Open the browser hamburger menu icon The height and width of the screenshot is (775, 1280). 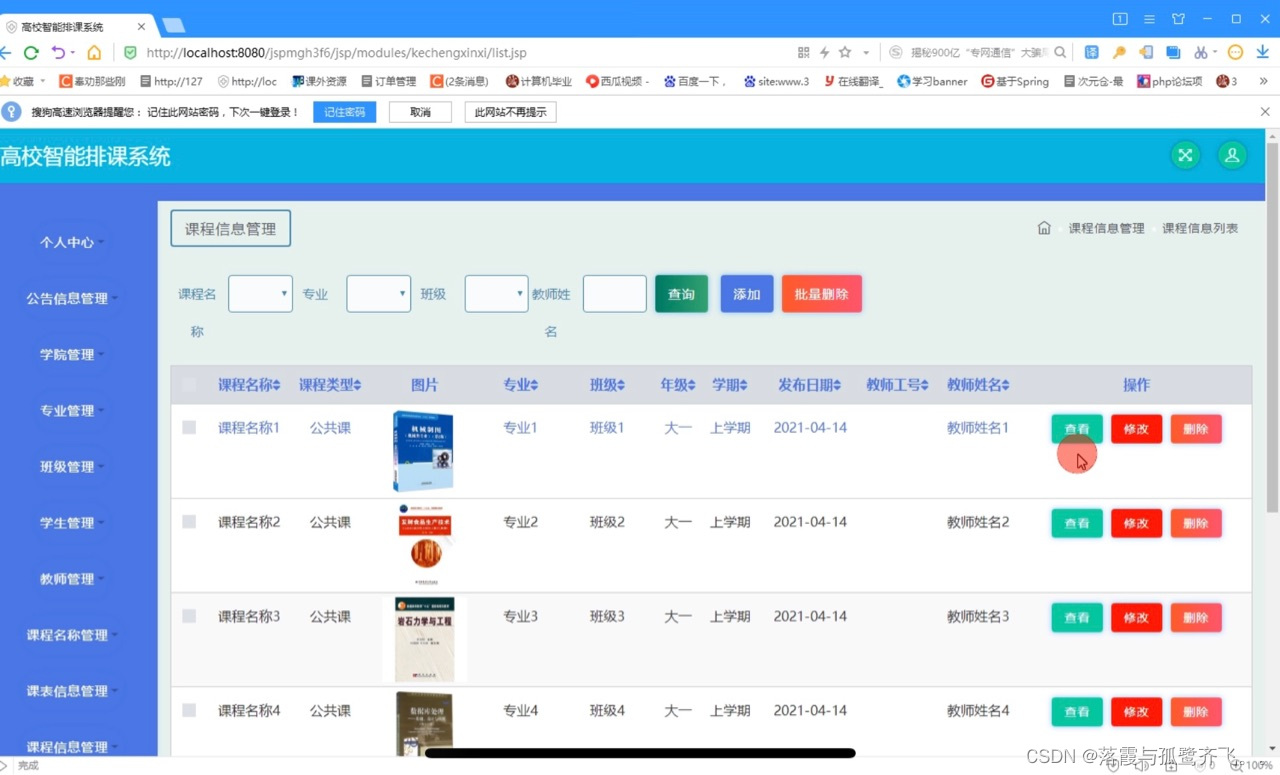point(1150,19)
